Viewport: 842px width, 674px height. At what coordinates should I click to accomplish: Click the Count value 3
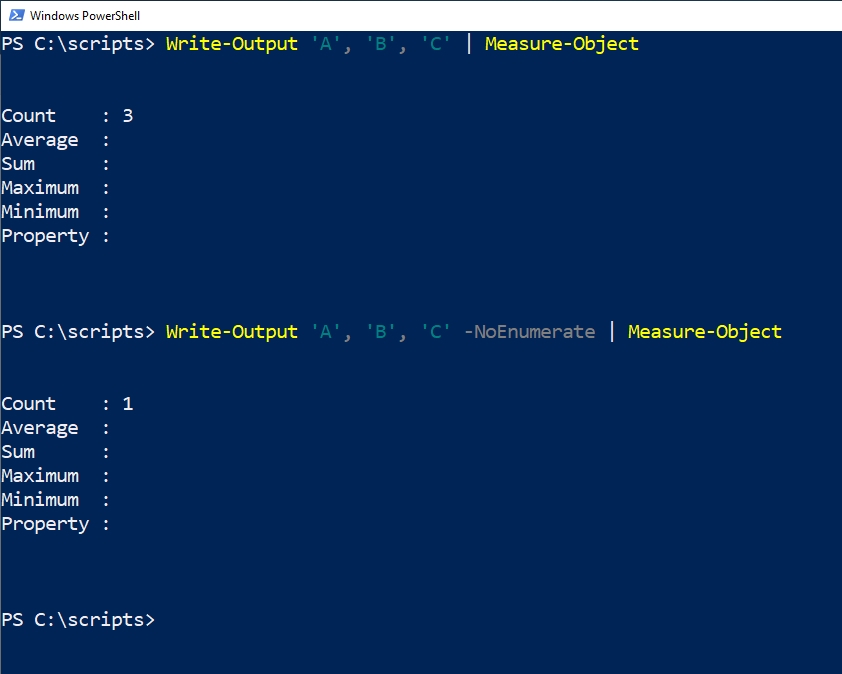pos(128,115)
